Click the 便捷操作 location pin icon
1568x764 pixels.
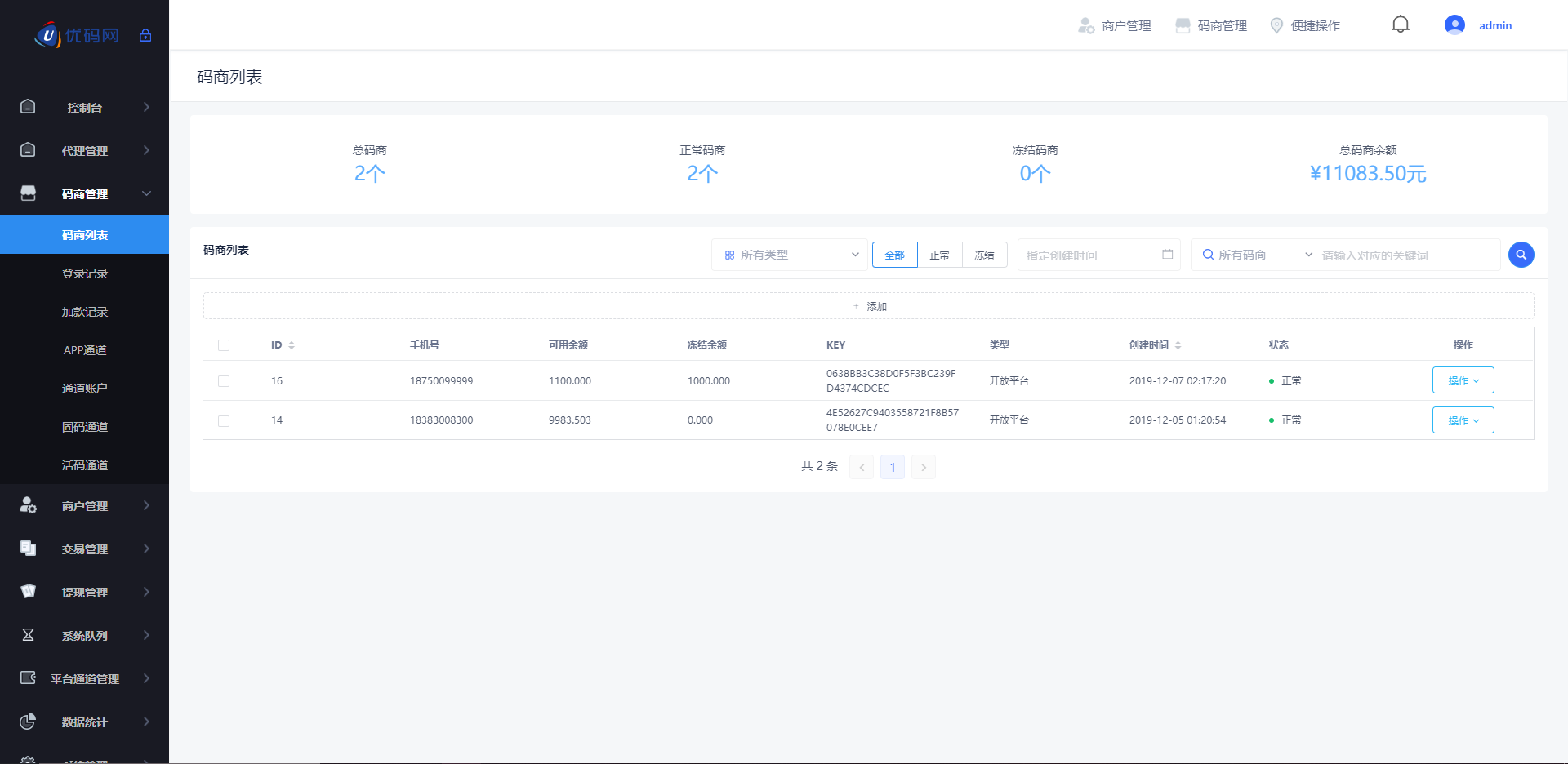point(1276,25)
